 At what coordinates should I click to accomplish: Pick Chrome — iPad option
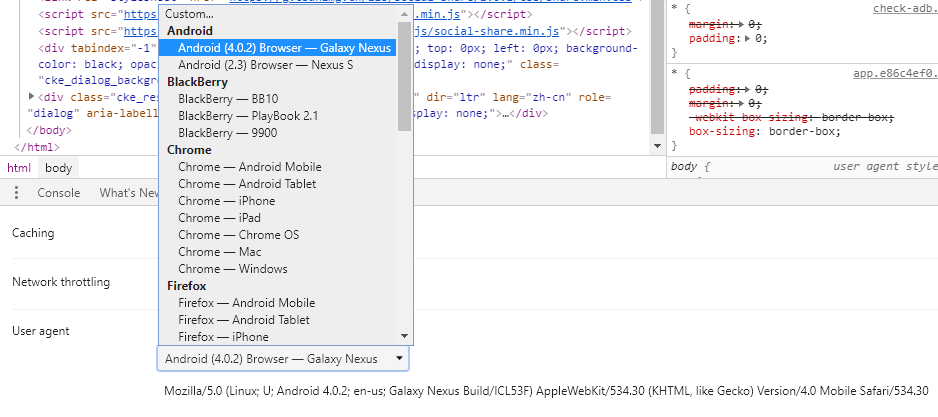click(278, 218)
